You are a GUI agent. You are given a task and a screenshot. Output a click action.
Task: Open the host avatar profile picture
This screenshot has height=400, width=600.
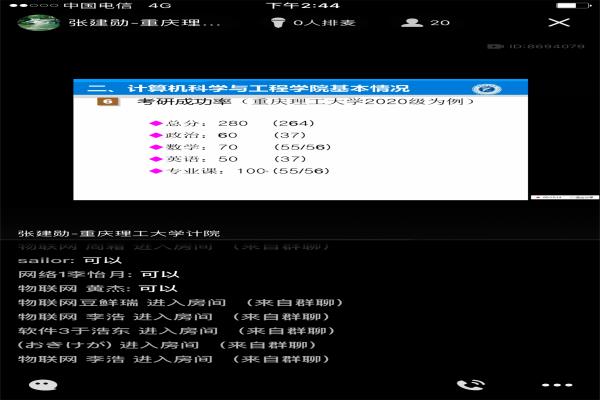[x=38, y=23]
